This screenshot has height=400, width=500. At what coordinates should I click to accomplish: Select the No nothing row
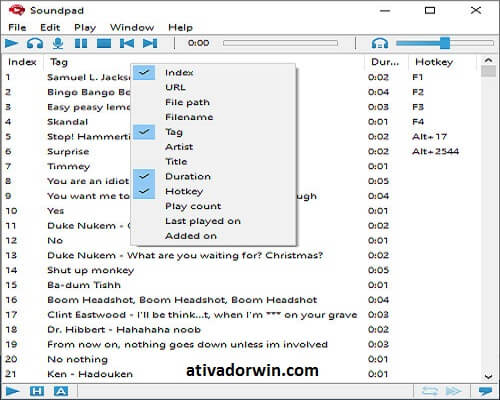(241, 359)
